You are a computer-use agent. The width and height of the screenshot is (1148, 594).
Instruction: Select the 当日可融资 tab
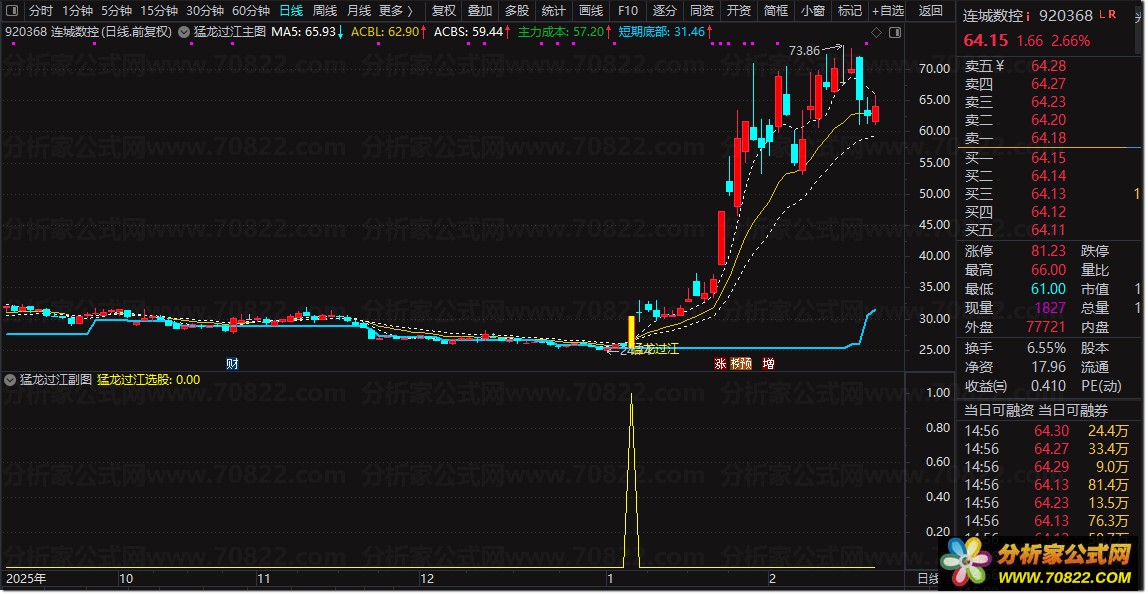tap(999, 410)
